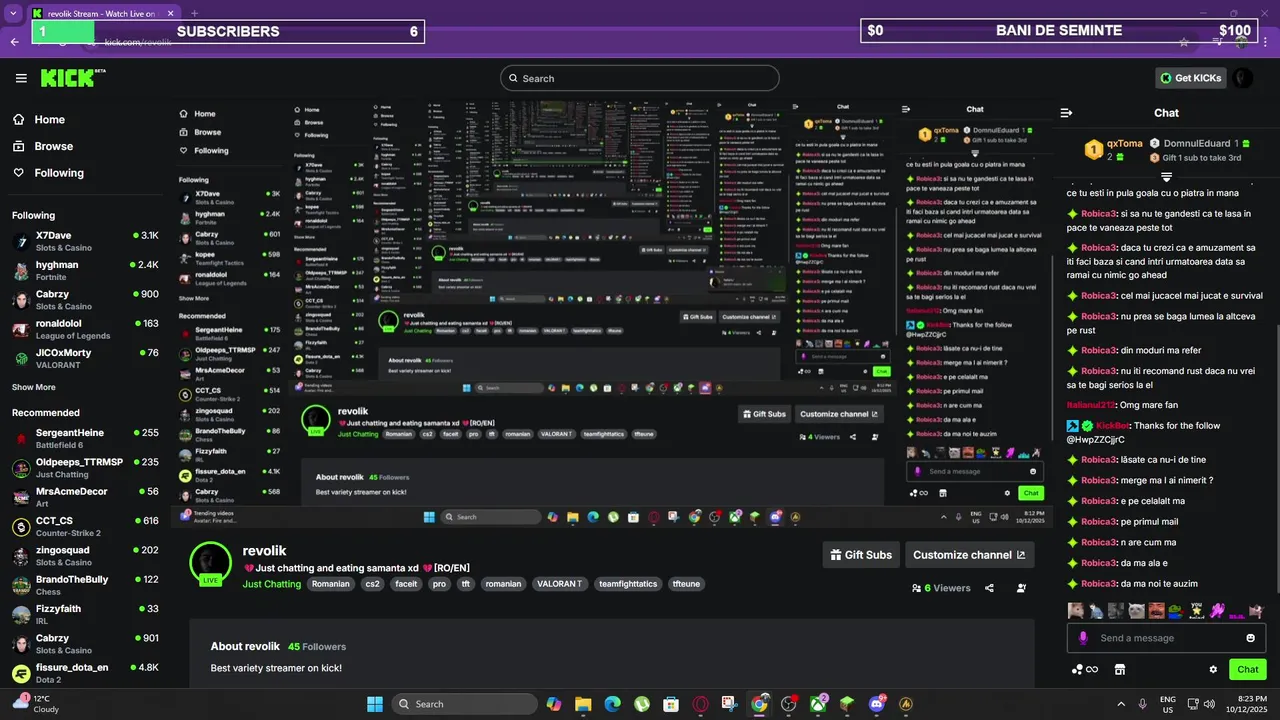Image resolution: width=1280 pixels, height=720 pixels.
Task: Click the purple microphone icon in chat input
Action: (1083, 638)
